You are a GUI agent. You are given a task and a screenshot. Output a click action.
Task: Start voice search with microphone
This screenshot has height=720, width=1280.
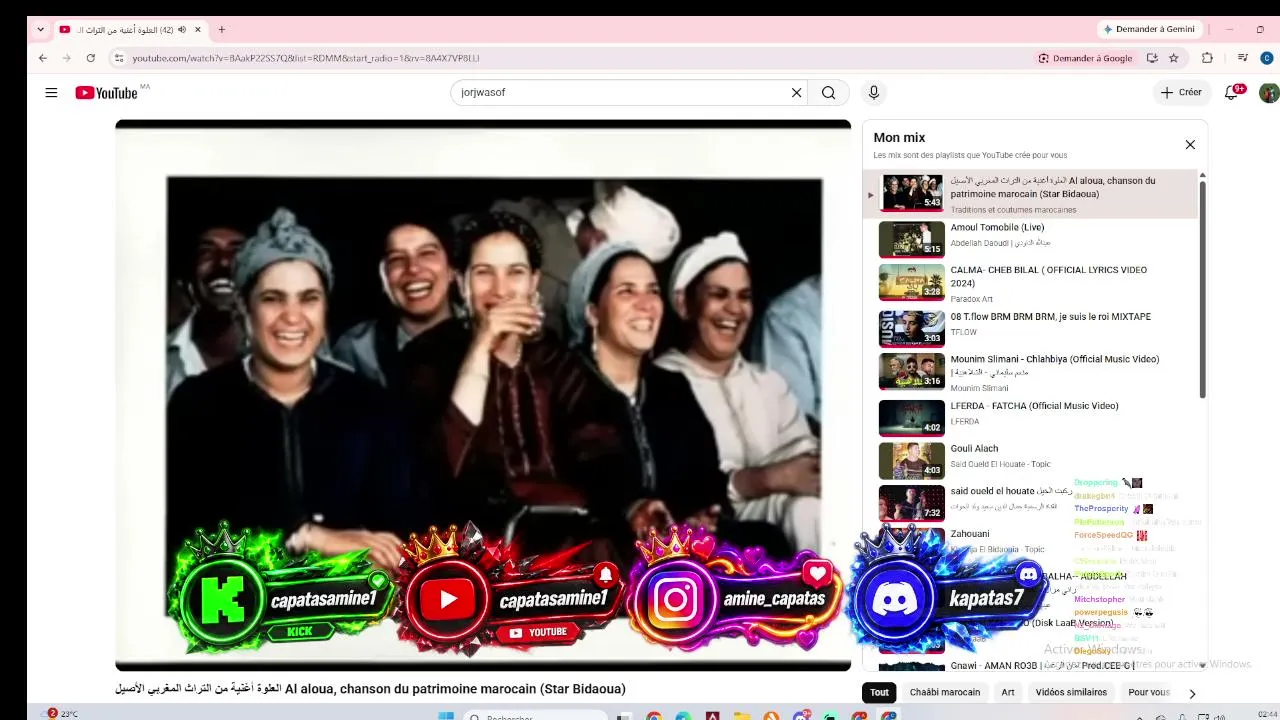click(874, 93)
